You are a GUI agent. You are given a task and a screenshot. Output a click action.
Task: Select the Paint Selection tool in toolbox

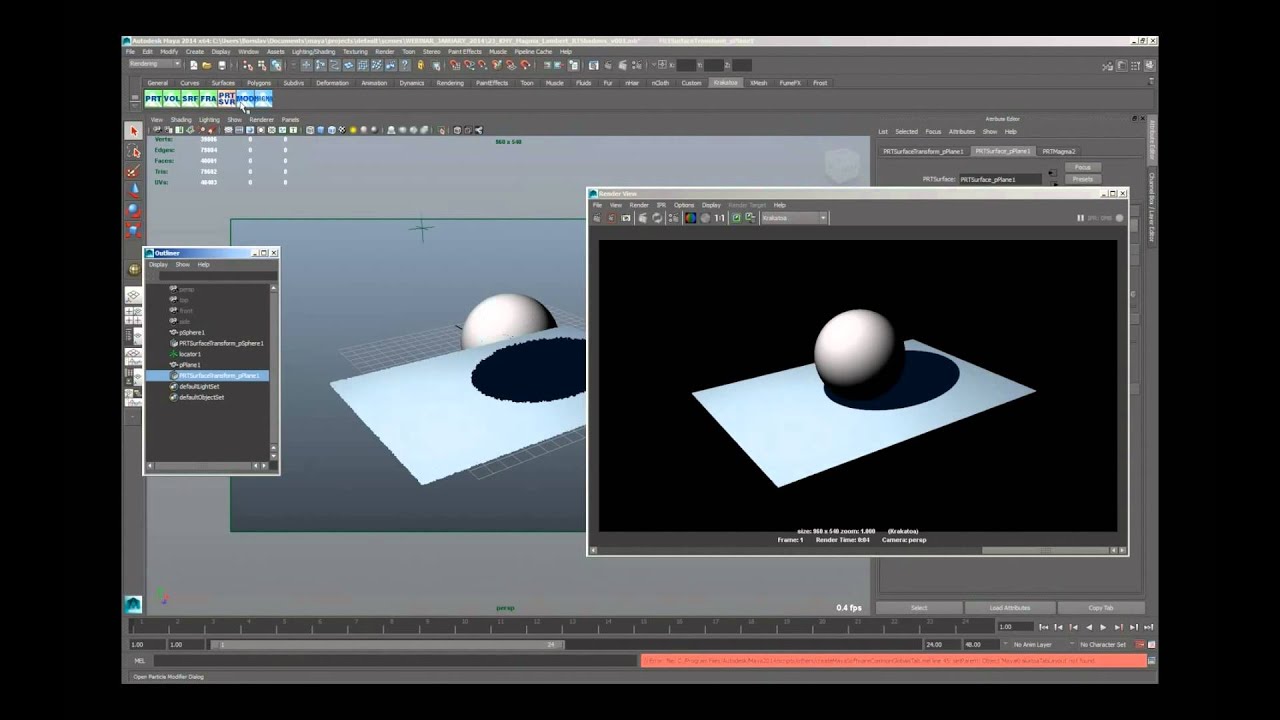tap(134, 171)
